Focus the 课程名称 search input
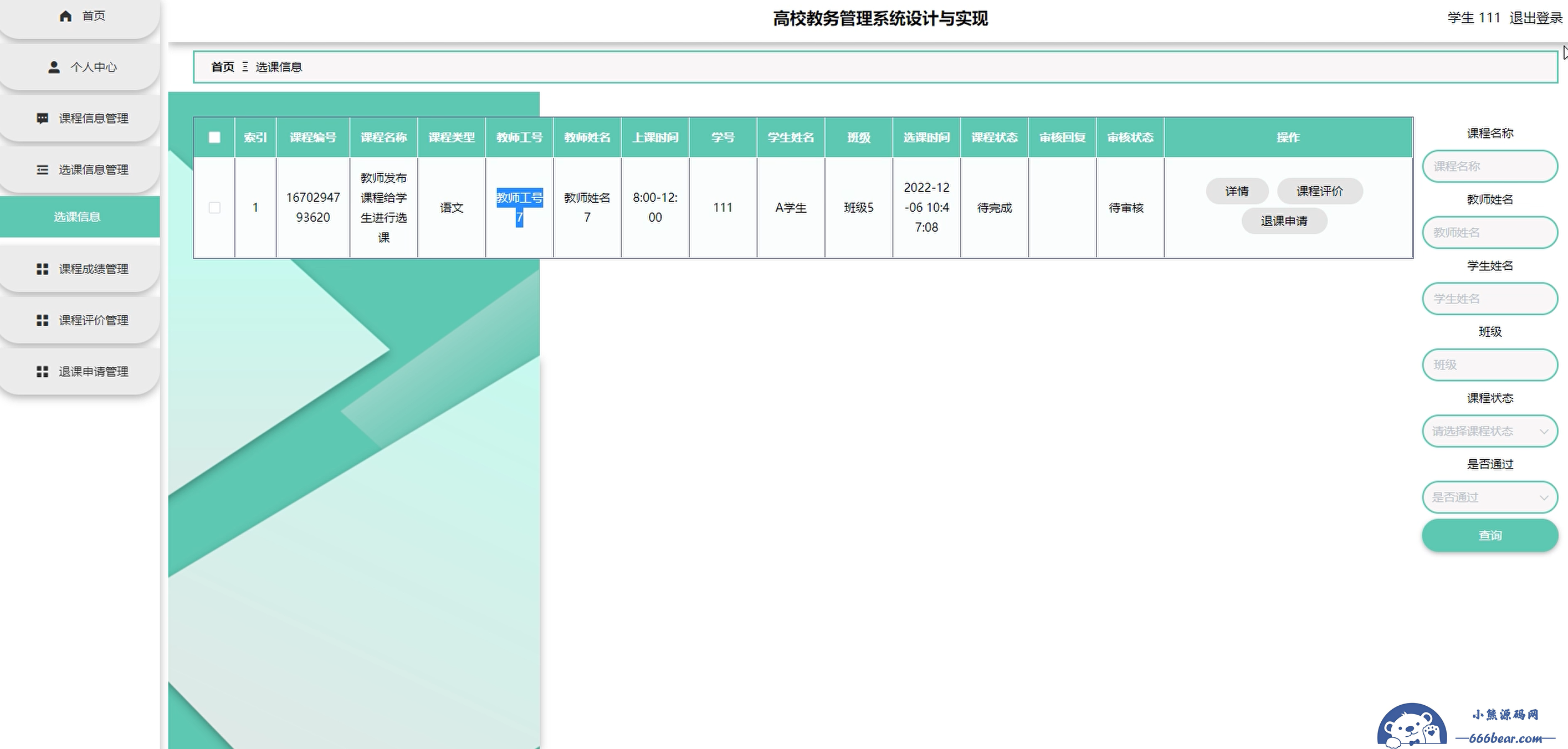1568x749 pixels. click(1489, 166)
